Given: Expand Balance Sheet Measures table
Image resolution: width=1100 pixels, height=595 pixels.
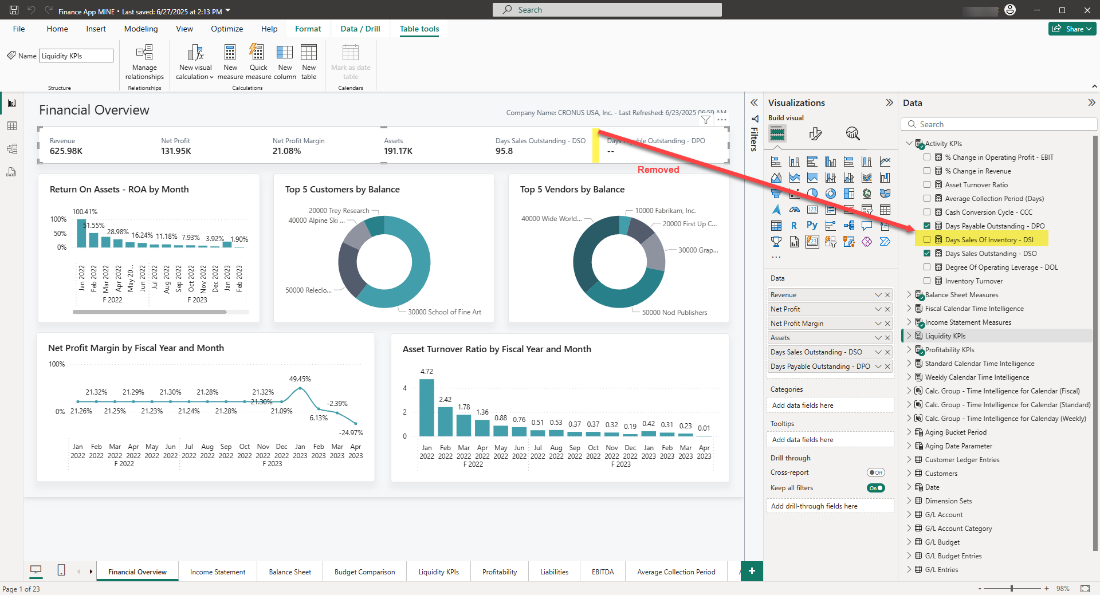Looking at the screenshot, I should [909, 295].
